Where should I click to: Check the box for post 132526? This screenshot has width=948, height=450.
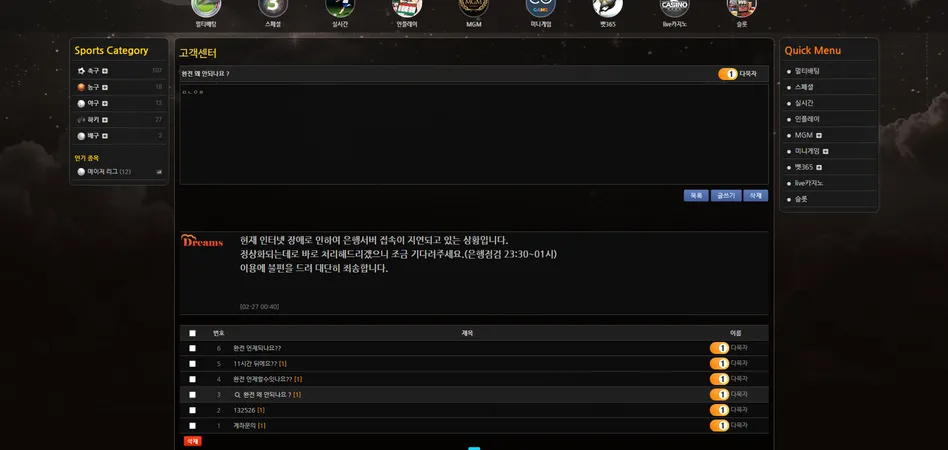point(192,410)
